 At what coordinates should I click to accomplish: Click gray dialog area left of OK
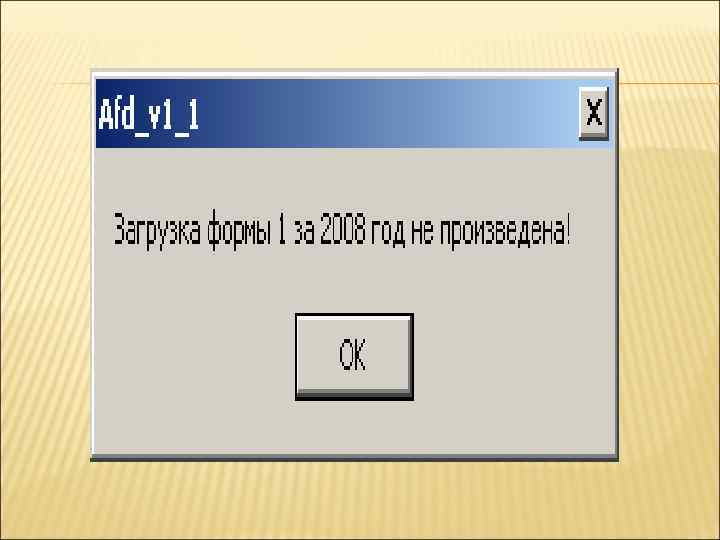[193, 357]
